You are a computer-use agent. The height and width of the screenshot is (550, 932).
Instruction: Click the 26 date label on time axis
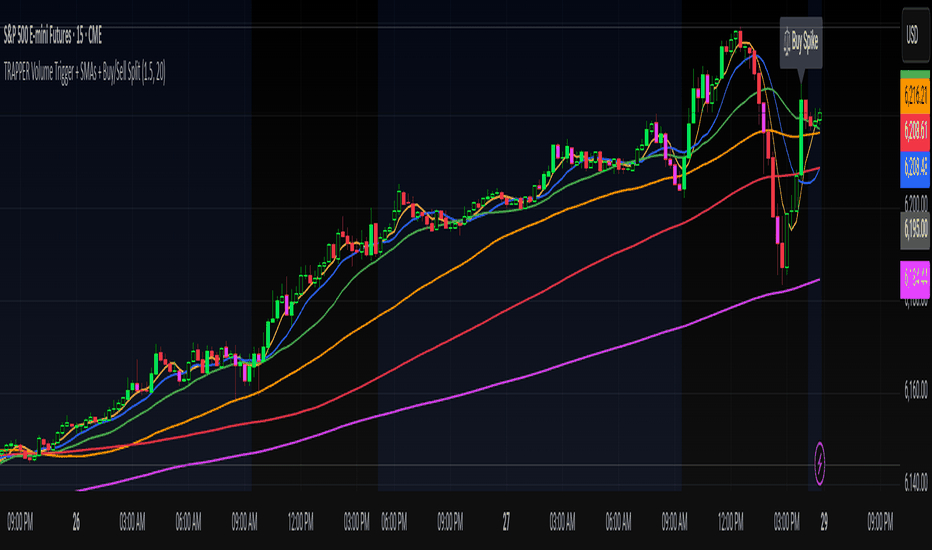tap(76, 522)
